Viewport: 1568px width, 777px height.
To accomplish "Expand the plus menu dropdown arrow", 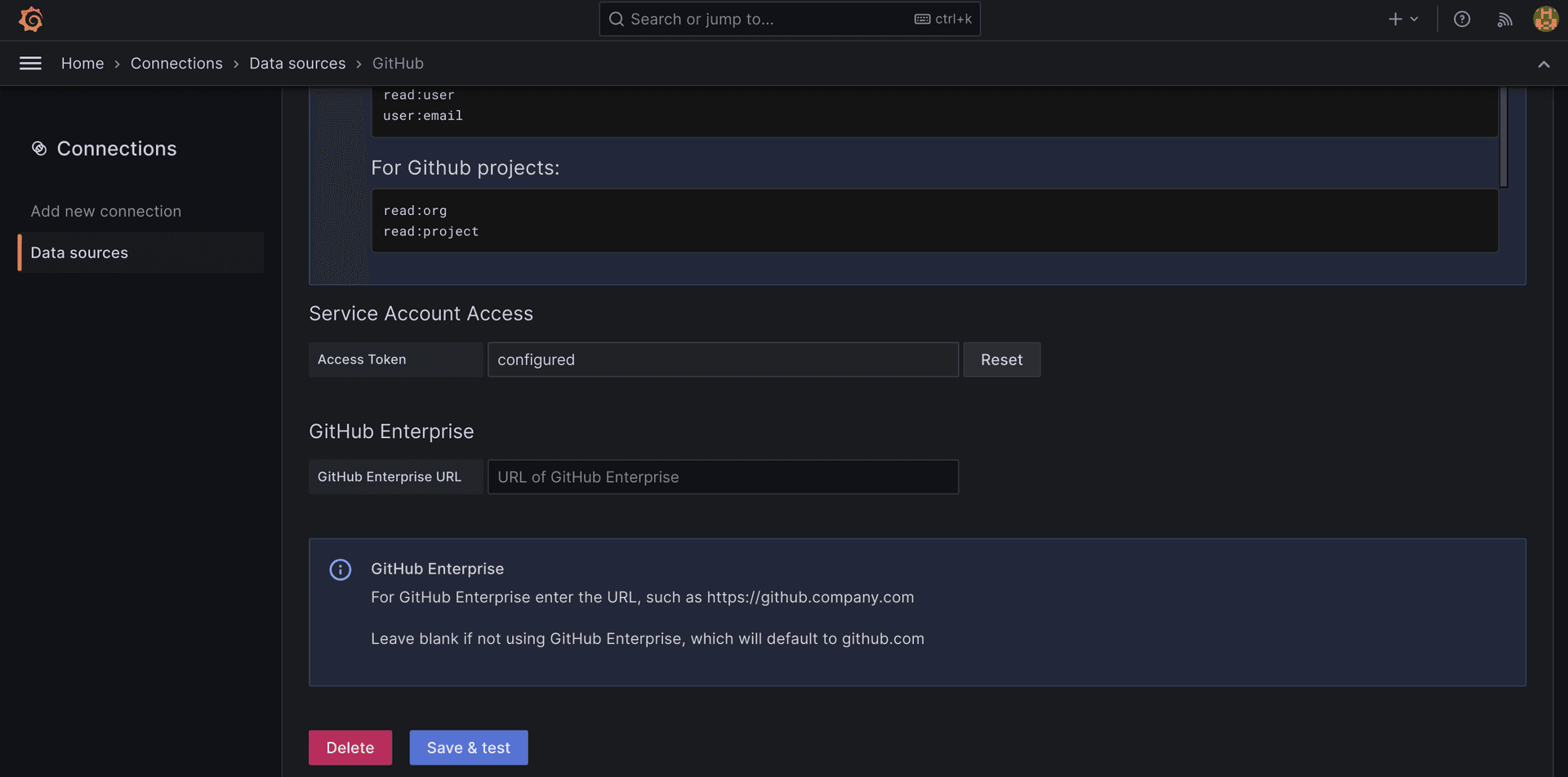I will point(1414,20).
